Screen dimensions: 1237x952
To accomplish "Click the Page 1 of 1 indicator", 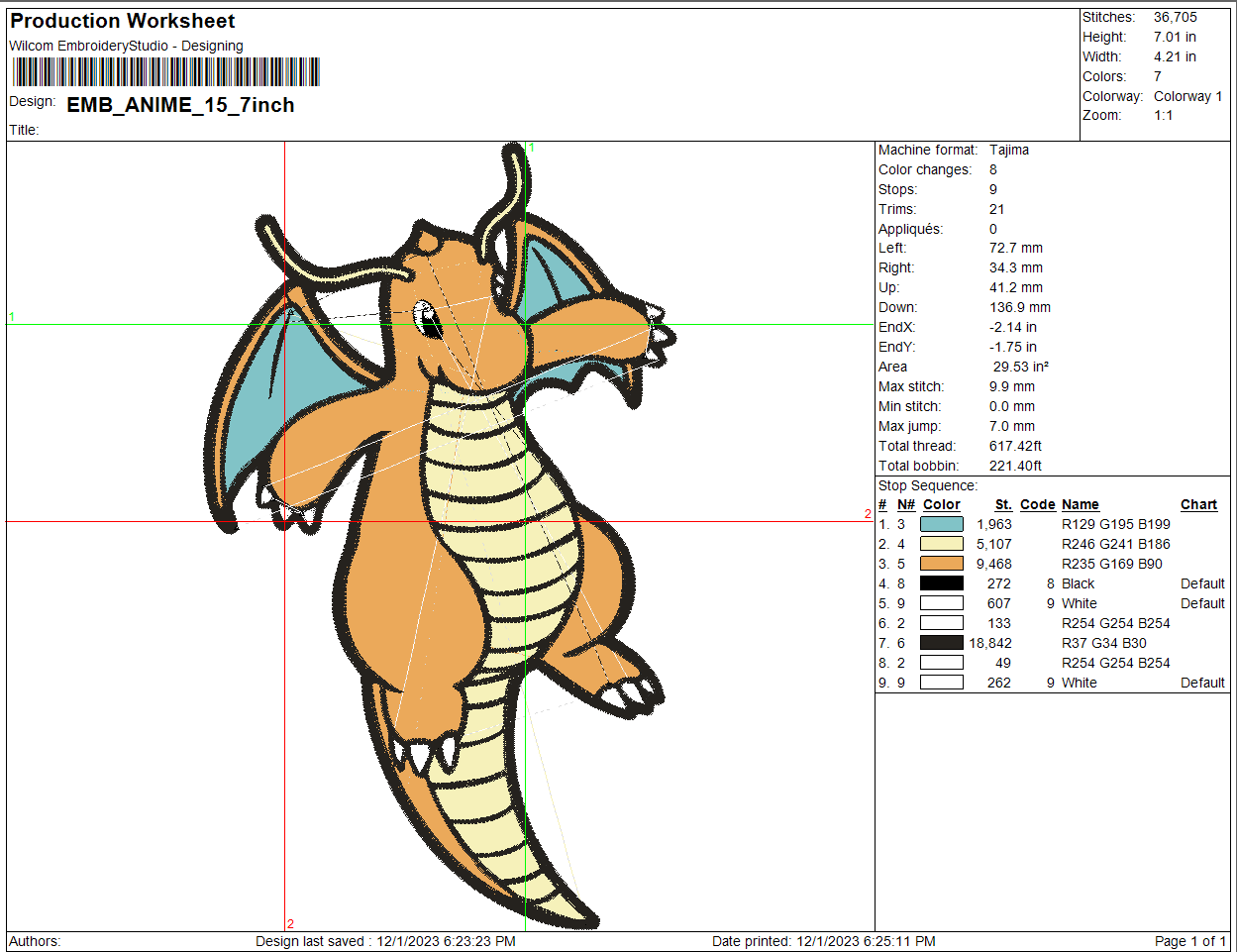I will point(1189,941).
